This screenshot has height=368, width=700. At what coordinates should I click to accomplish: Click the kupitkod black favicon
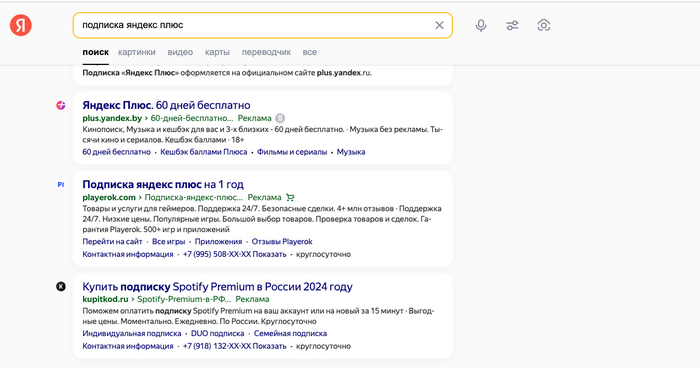click(x=61, y=287)
